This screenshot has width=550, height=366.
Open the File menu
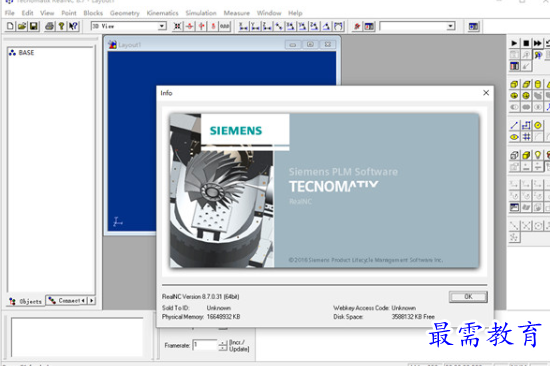click(x=9, y=13)
